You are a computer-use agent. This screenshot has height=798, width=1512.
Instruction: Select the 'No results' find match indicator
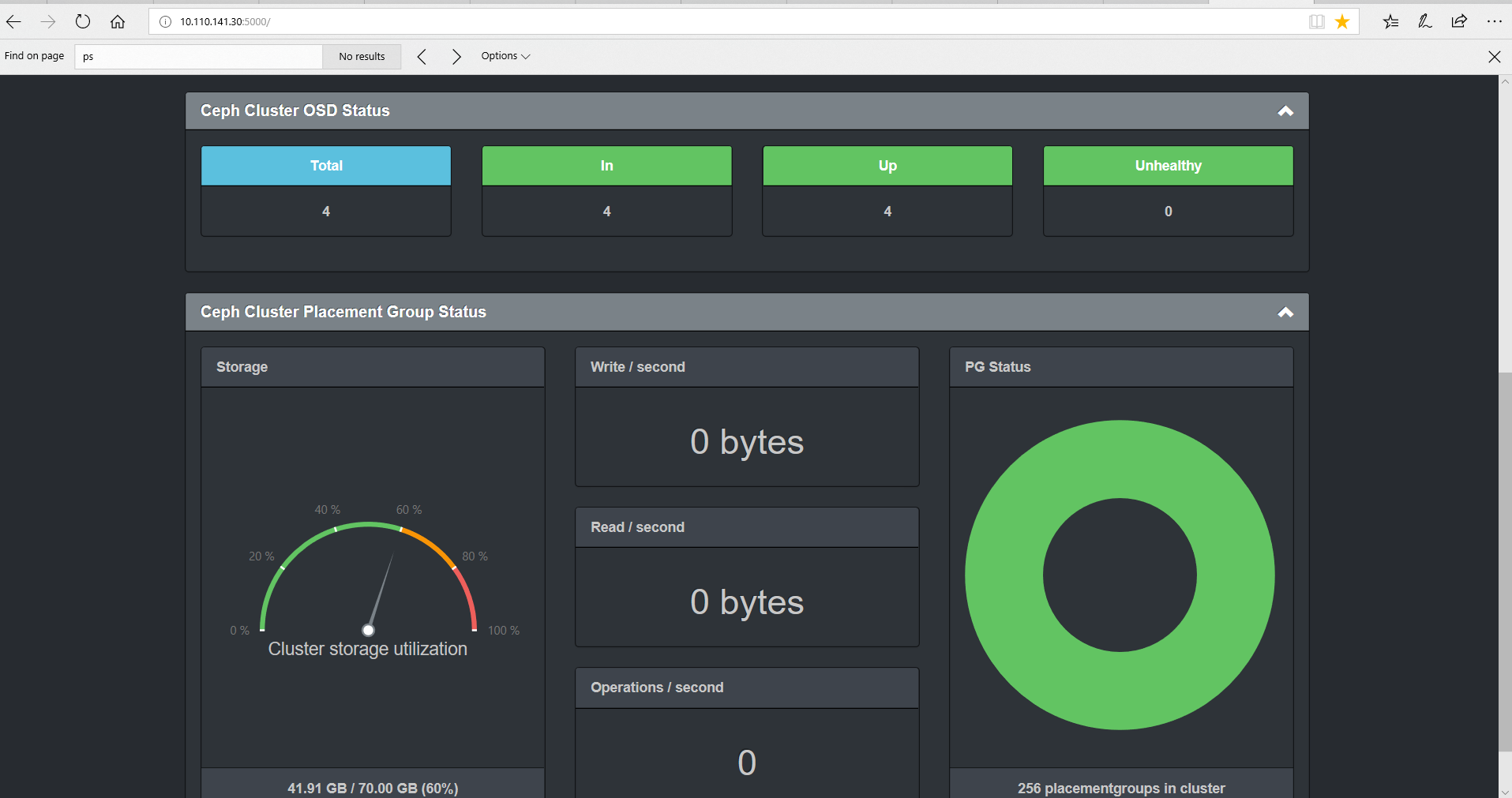[x=361, y=56]
